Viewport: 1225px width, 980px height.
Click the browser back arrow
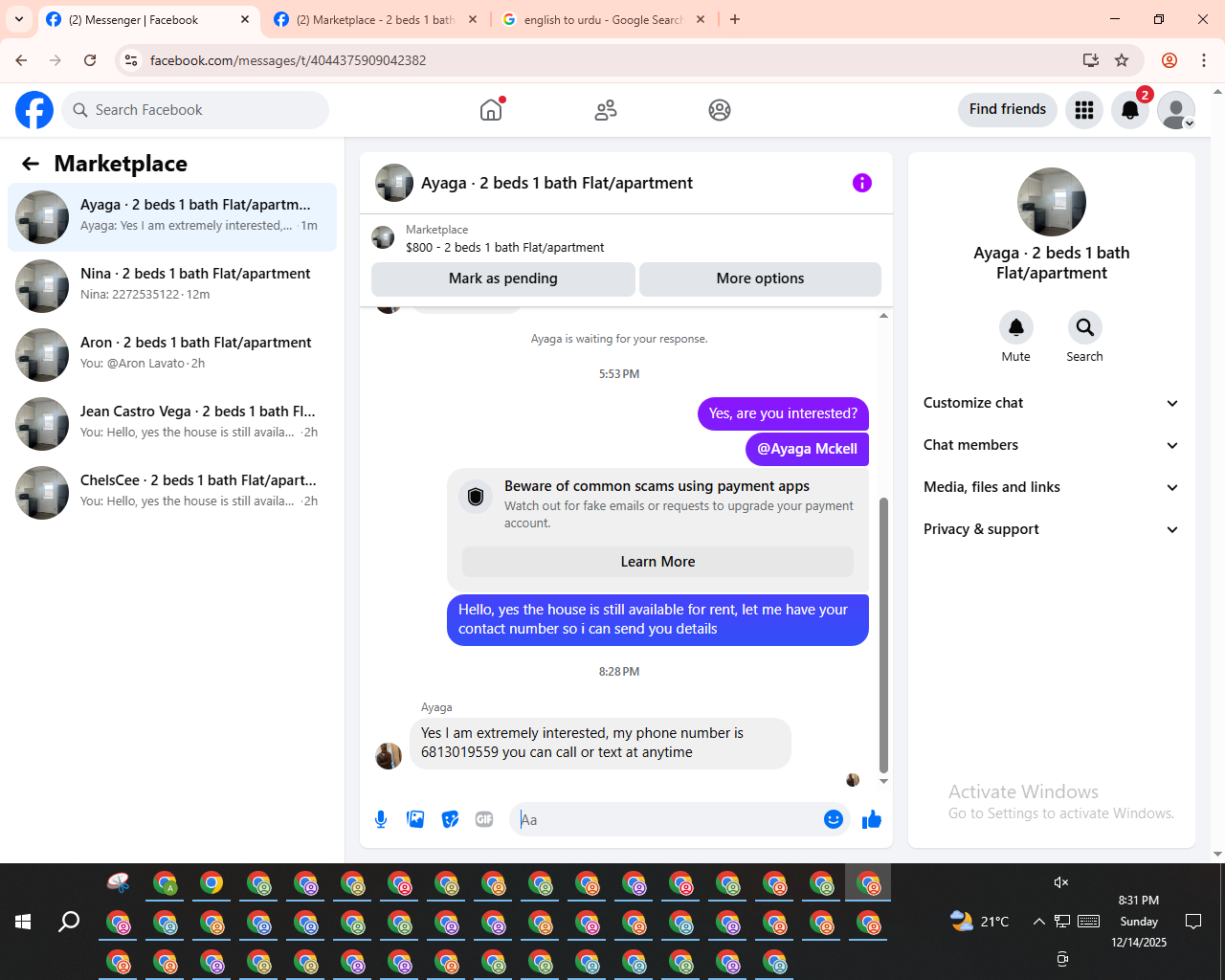[21, 60]
